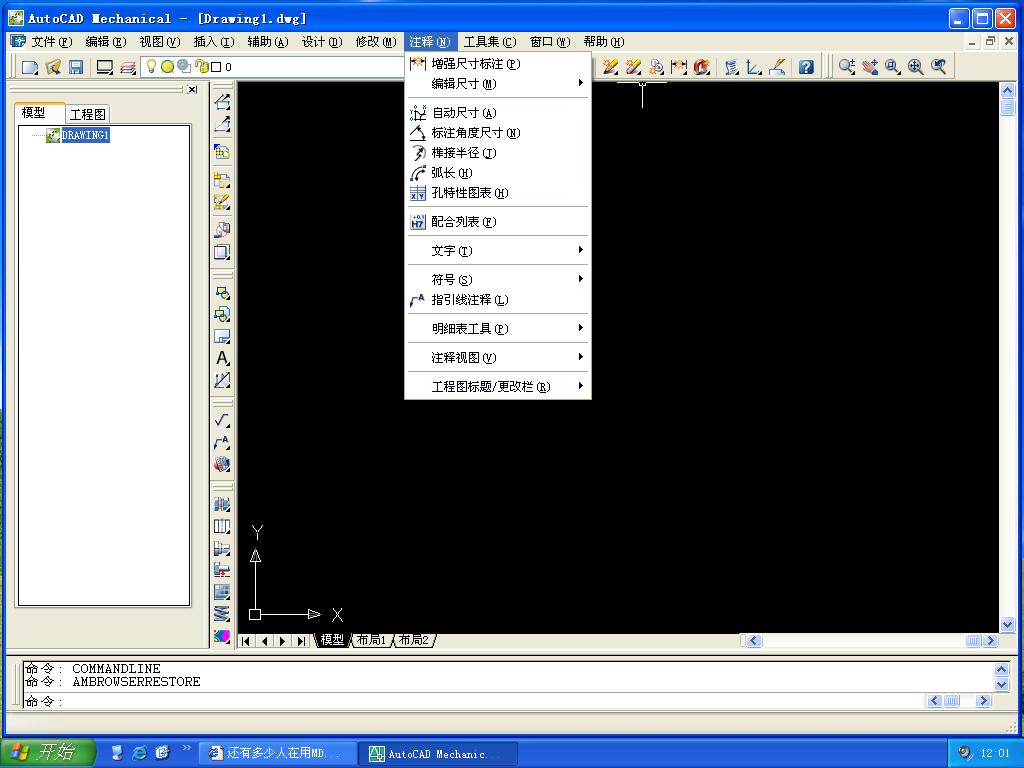Viewport: 1024px width, 768px height.
Task: Open the 工具集 menu
Action: click(490, 42)
